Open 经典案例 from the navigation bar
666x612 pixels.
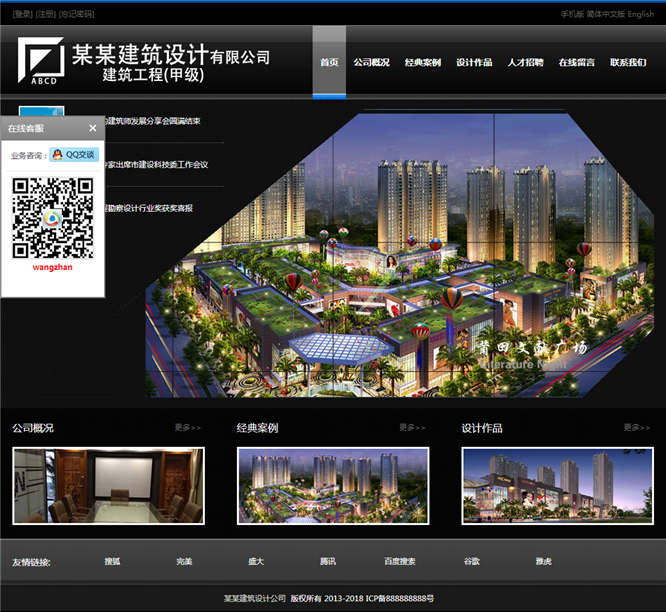[x=423, y=62]
